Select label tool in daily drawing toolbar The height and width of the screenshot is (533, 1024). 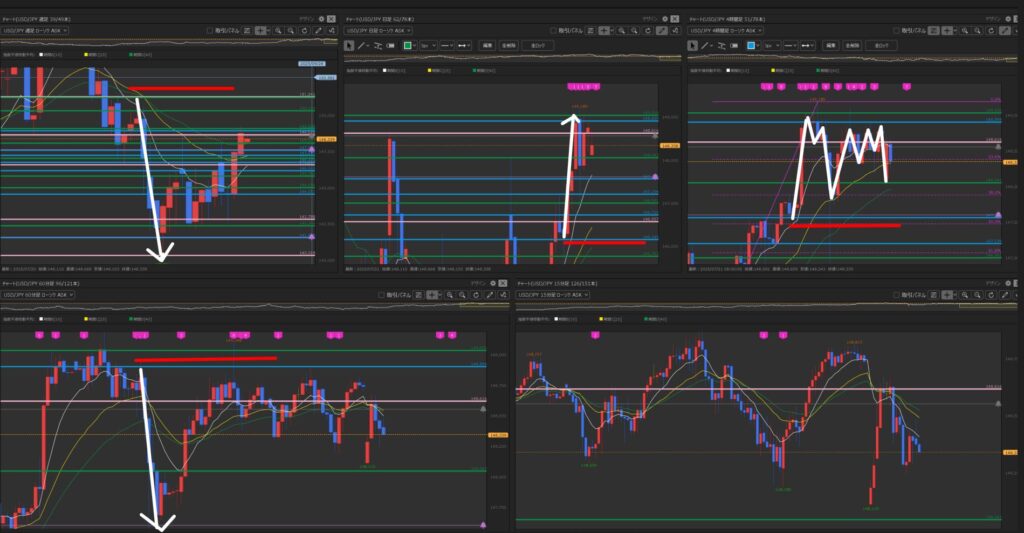point(390,45)
